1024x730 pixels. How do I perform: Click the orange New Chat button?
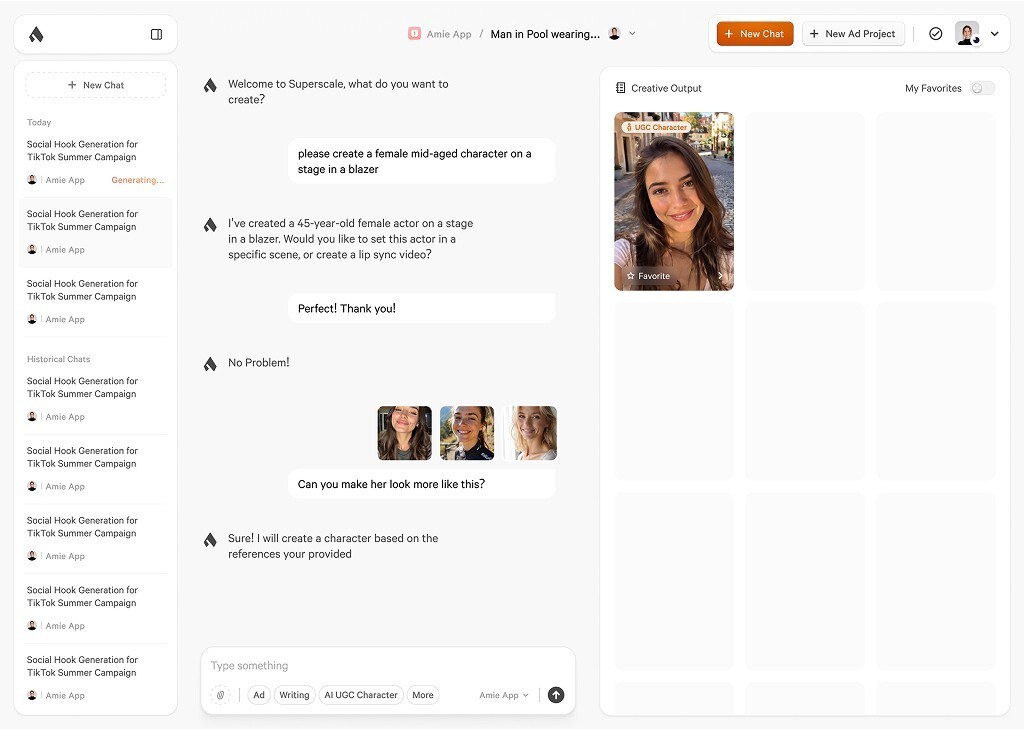coord(755,33)
